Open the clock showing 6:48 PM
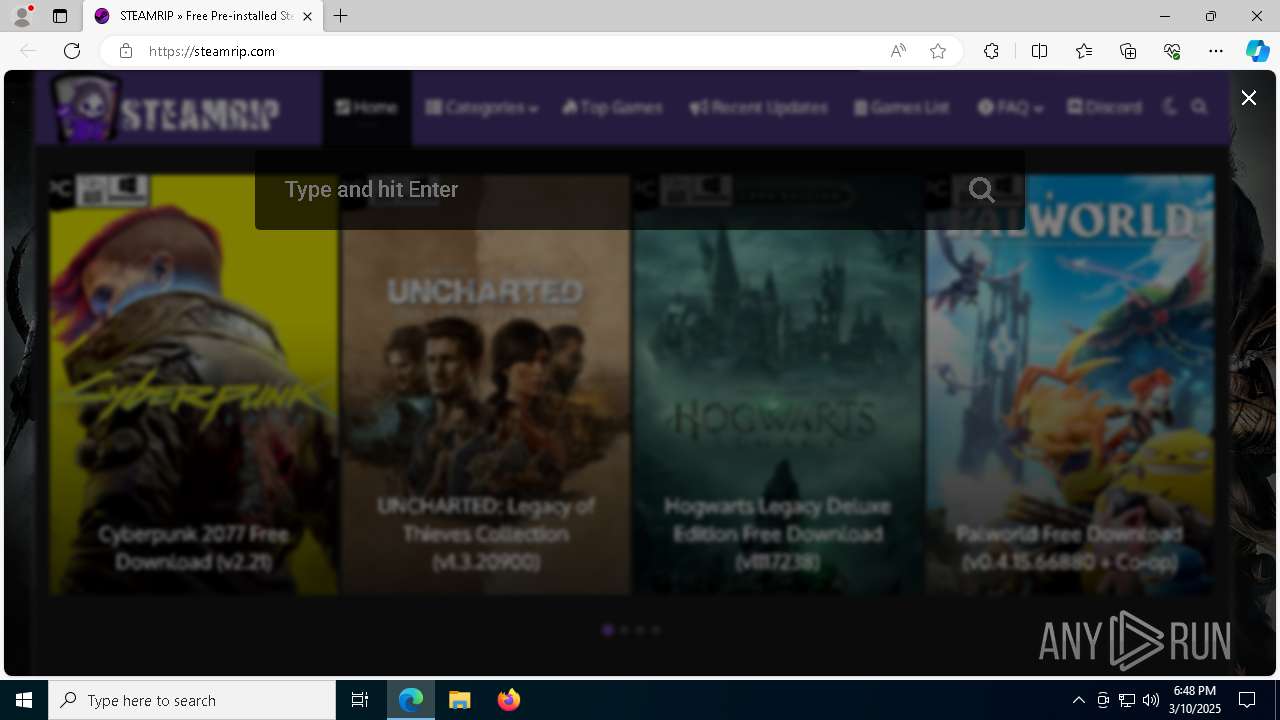1280x720 pixels. click(x=1195, y=700)
